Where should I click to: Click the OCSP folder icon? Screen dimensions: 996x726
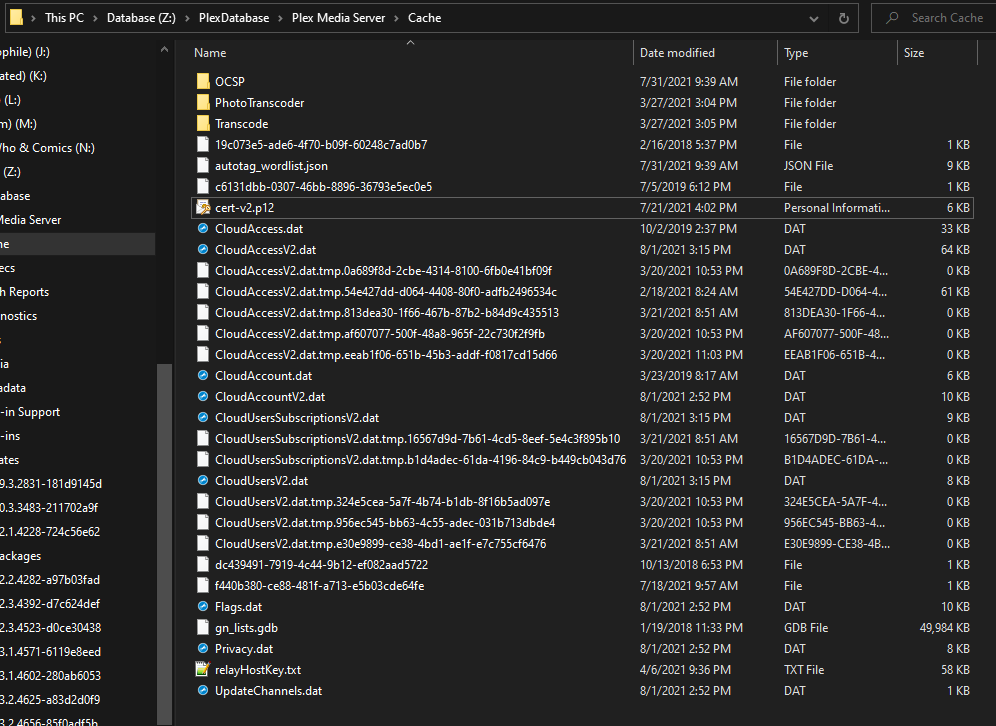(x=203, y=81)
